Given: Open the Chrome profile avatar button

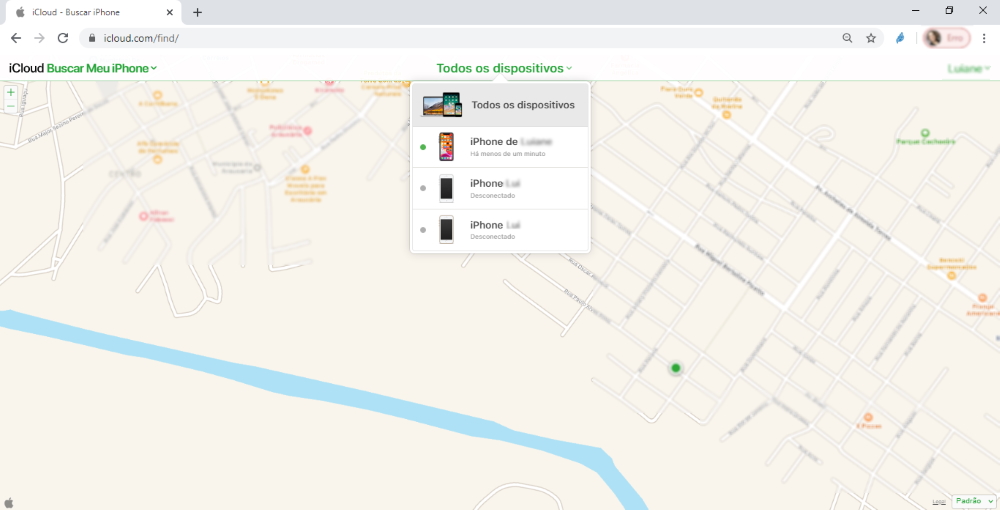Looking at the screenshot, I should click(946, 38).
